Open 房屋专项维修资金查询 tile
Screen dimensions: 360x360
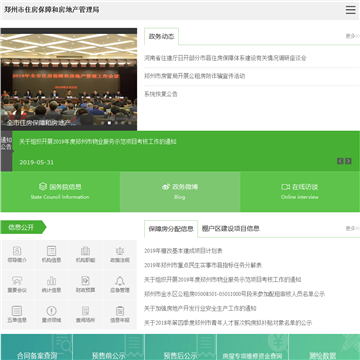(x=253, y=347)
